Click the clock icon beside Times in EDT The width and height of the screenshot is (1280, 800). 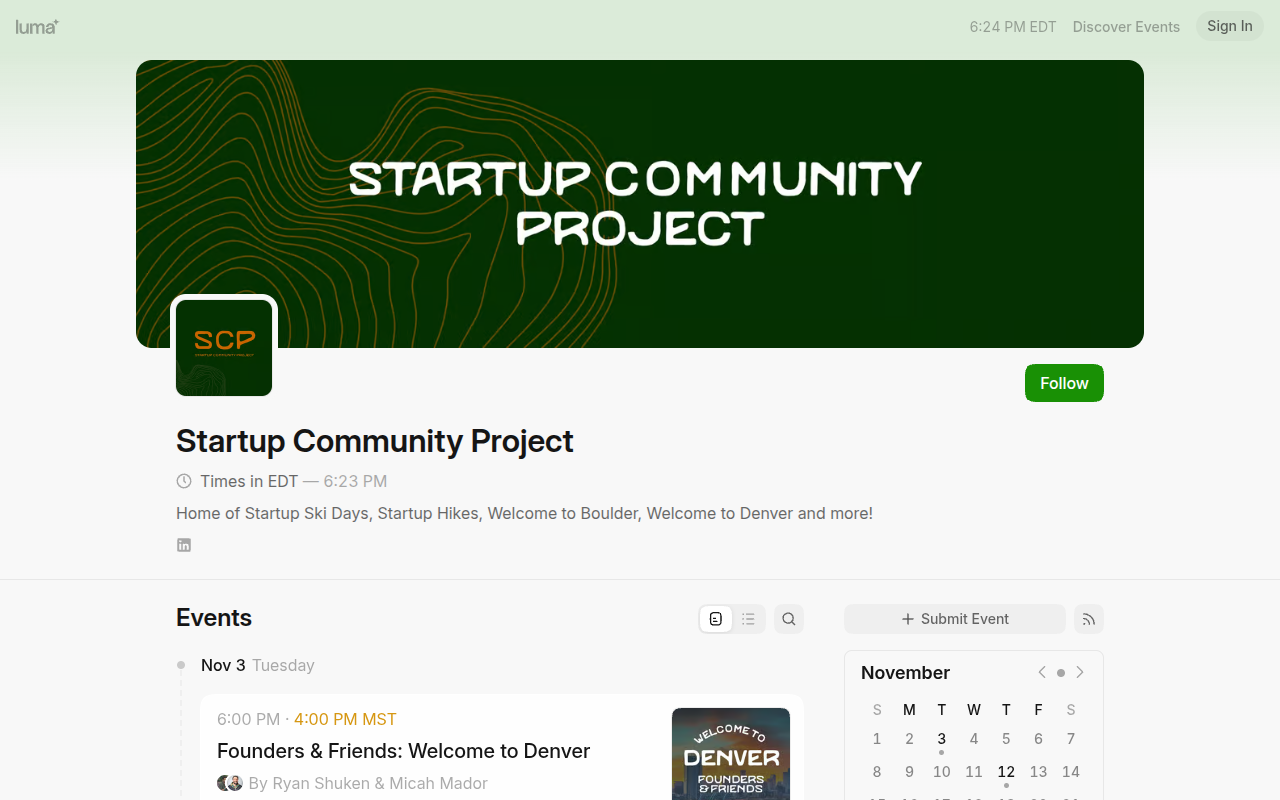click(x=184, y=481)
